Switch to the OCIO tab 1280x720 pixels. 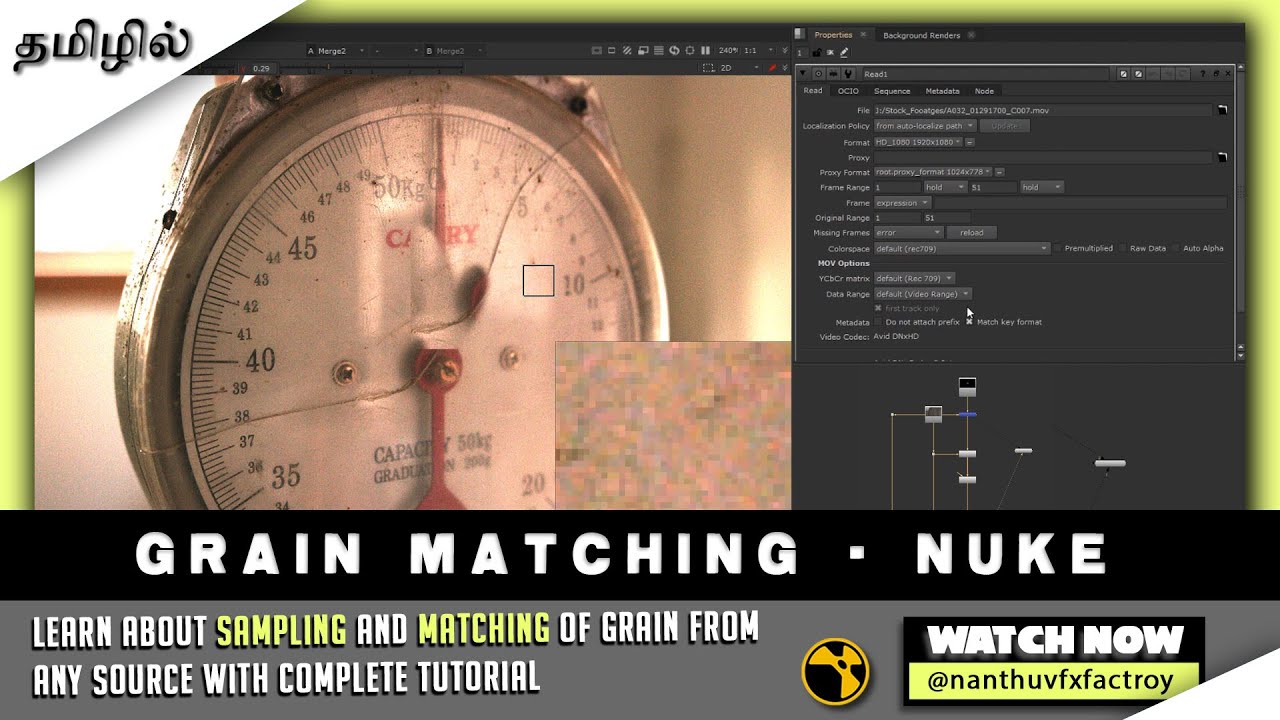[x=848, y=91]
